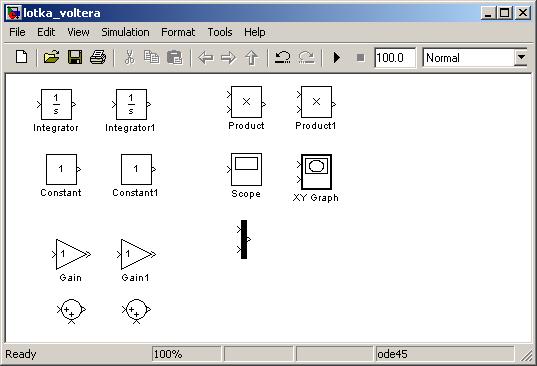Screen dimensions: 537x366
Task: Select the Integrator block
Action: (57, 104)
